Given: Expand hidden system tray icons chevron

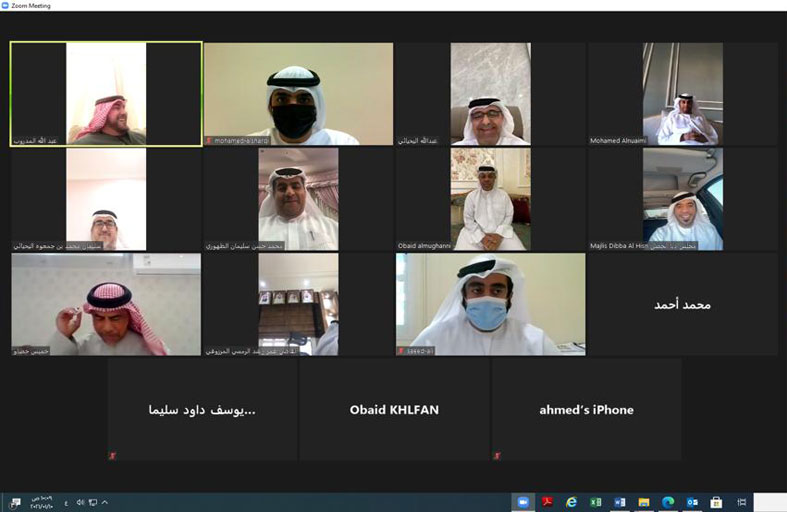Looking at the screenshot, I should (104, 502).
